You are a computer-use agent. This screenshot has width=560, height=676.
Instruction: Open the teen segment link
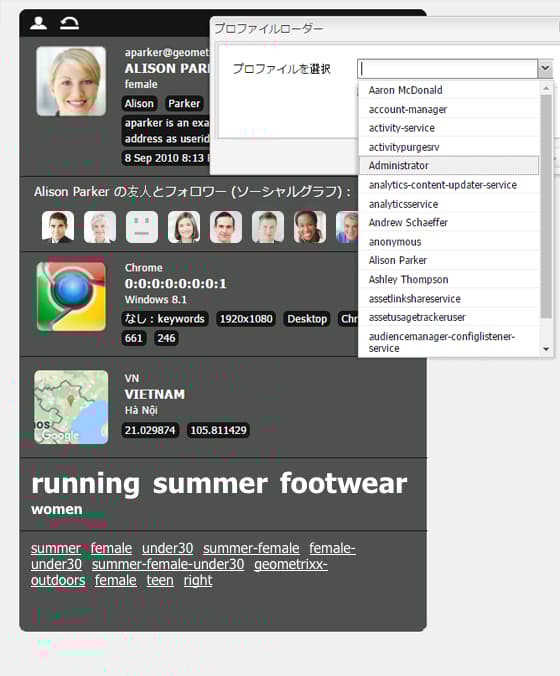[160, 580]
